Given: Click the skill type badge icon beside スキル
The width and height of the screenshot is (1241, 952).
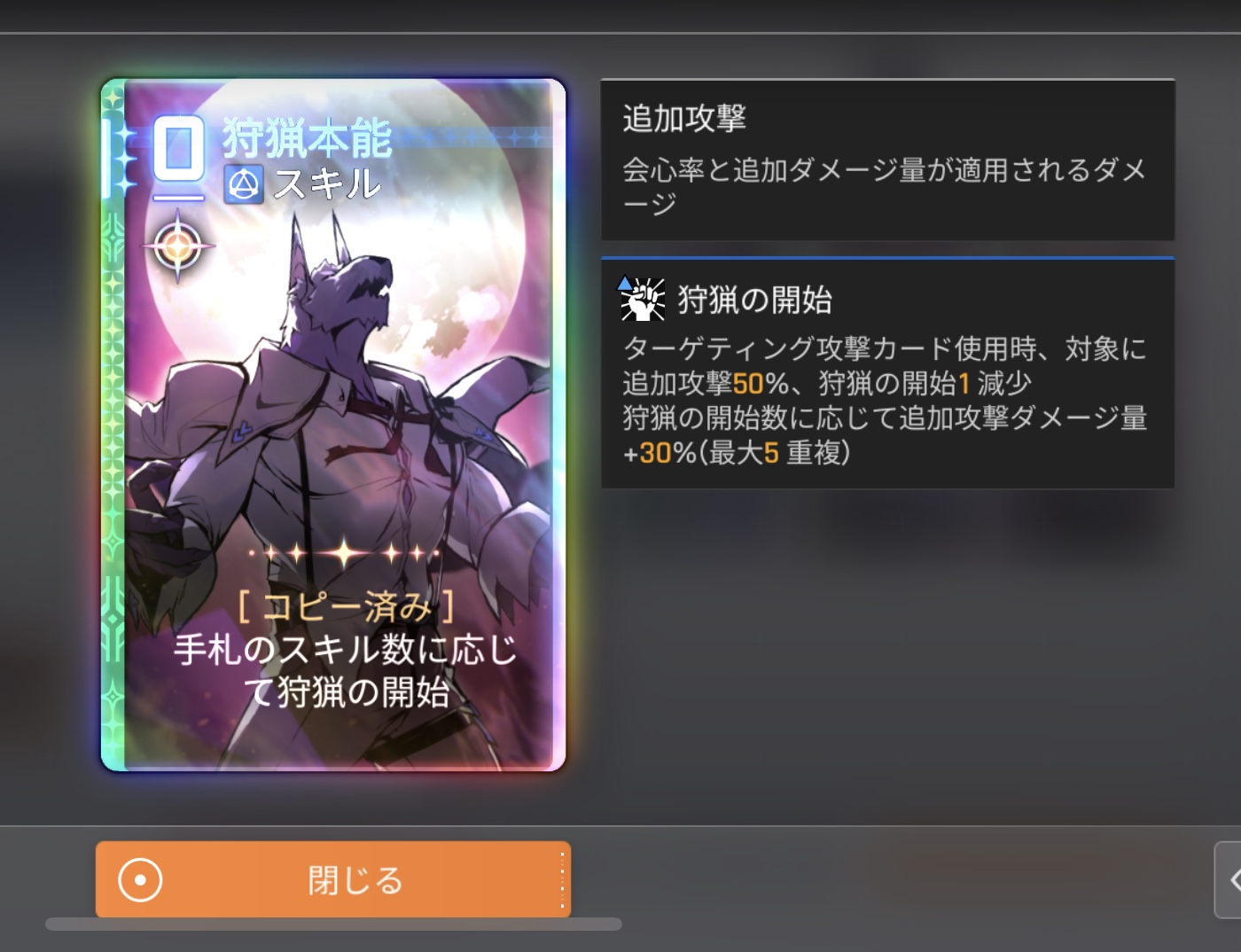Looking at the screenshot, I should (243, 184).
